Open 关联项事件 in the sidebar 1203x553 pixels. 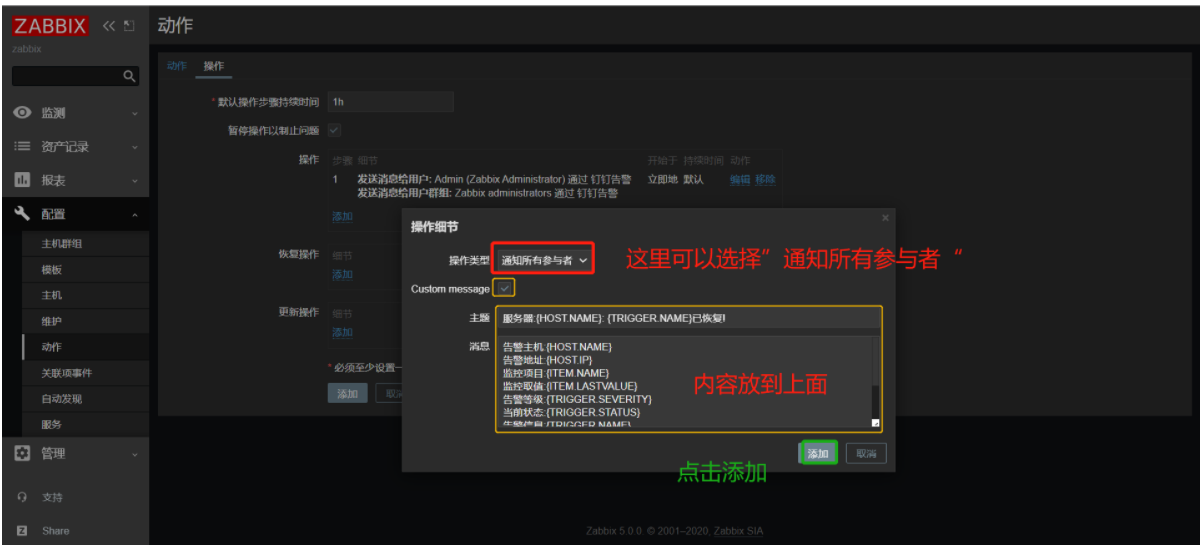[x=67, y=373]
